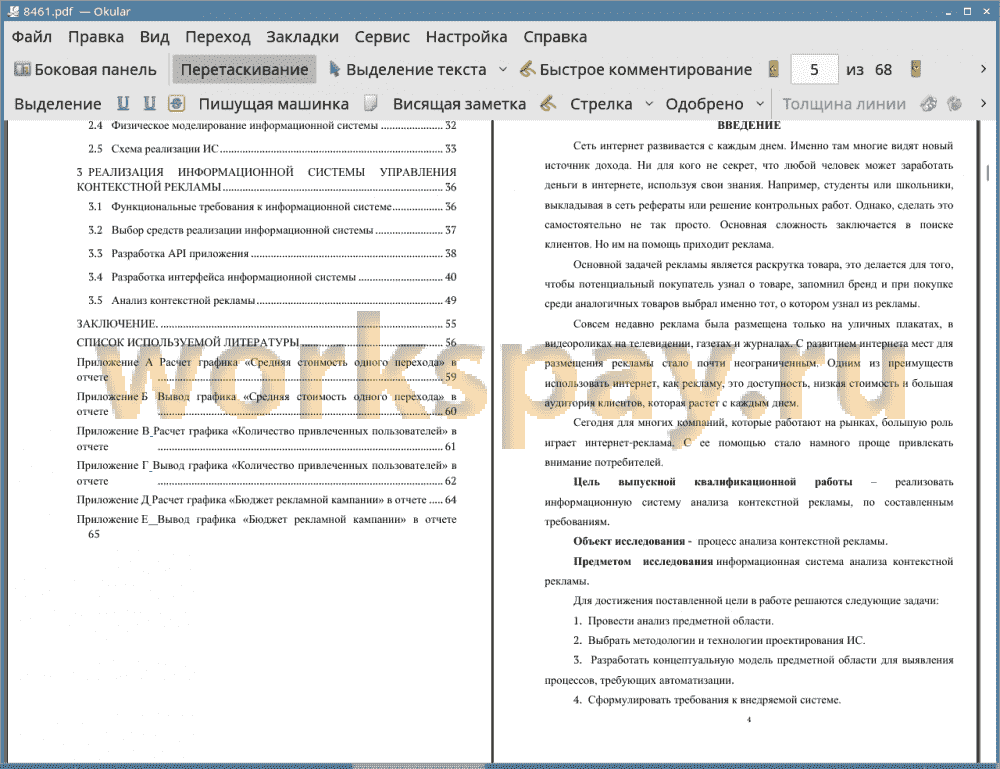Screen dimensions: 1000x769
Task: Expand the selection tool dropdown arrow
Action: pos(503,70)
